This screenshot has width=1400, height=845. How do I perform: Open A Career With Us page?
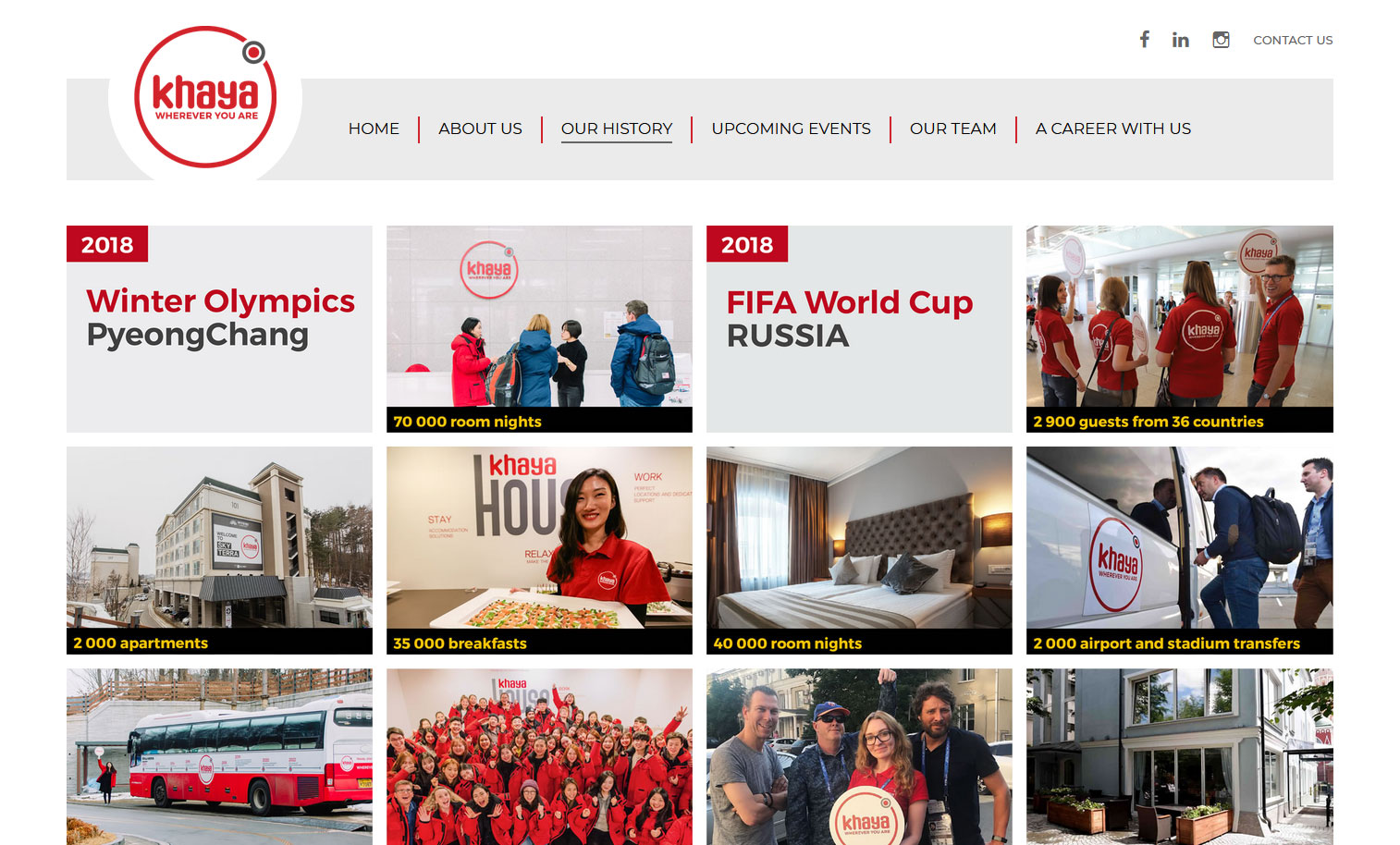[1113, 129]
